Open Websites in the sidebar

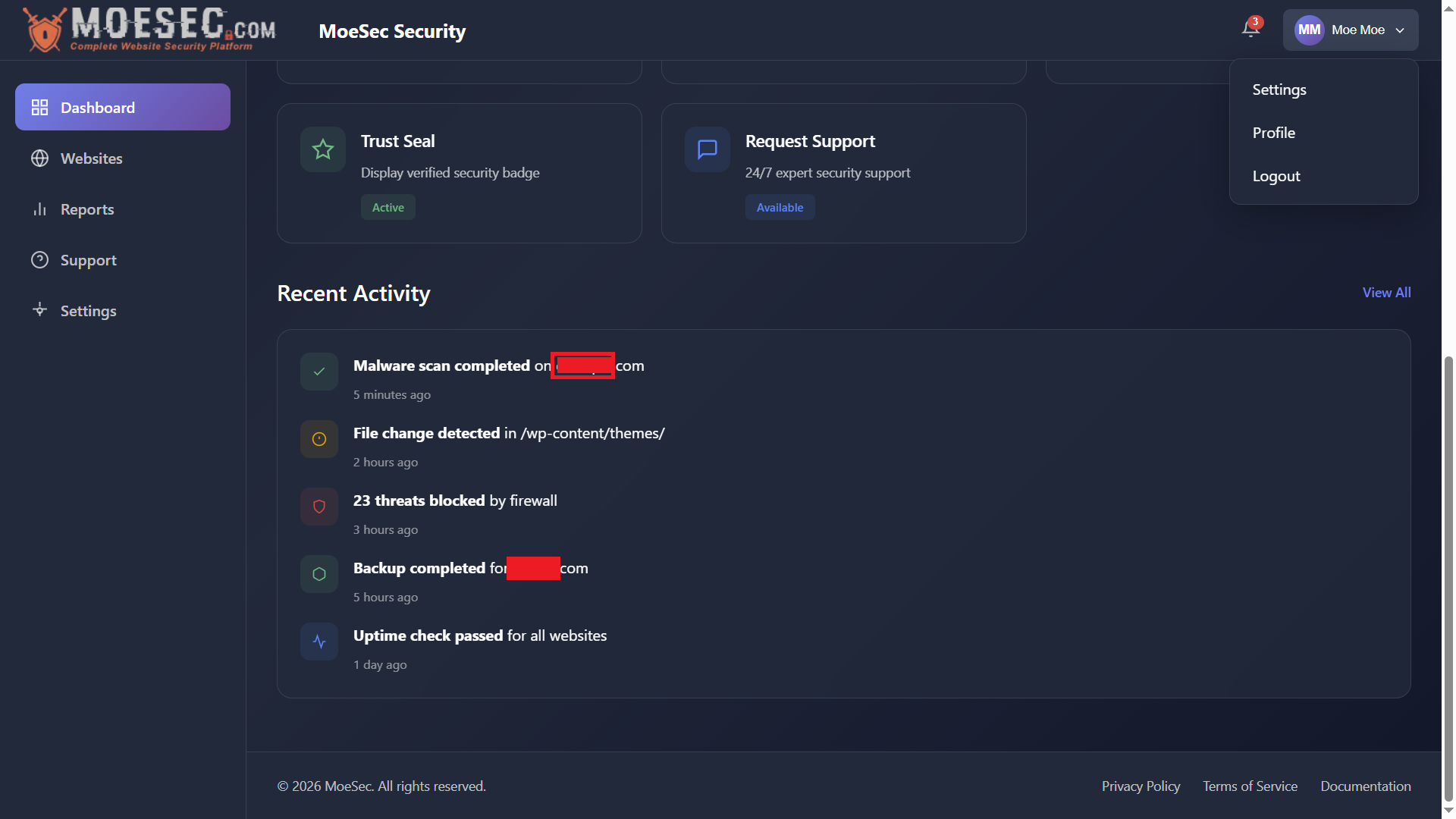tap(91, 158)
